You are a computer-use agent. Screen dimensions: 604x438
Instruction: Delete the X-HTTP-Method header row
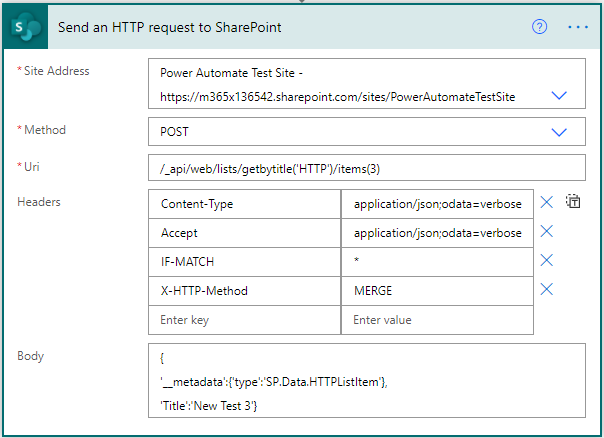547,289
